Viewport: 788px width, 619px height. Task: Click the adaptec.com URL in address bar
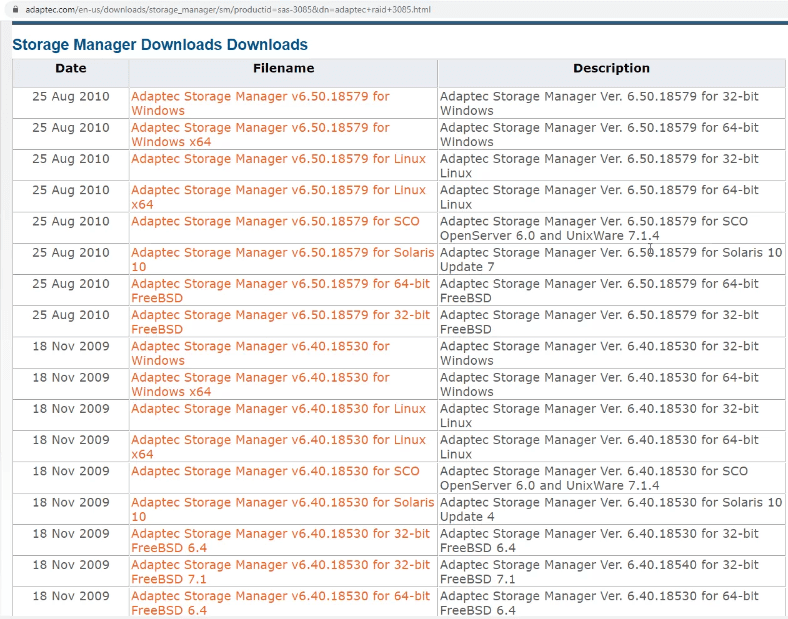click(x=228, y=10)
